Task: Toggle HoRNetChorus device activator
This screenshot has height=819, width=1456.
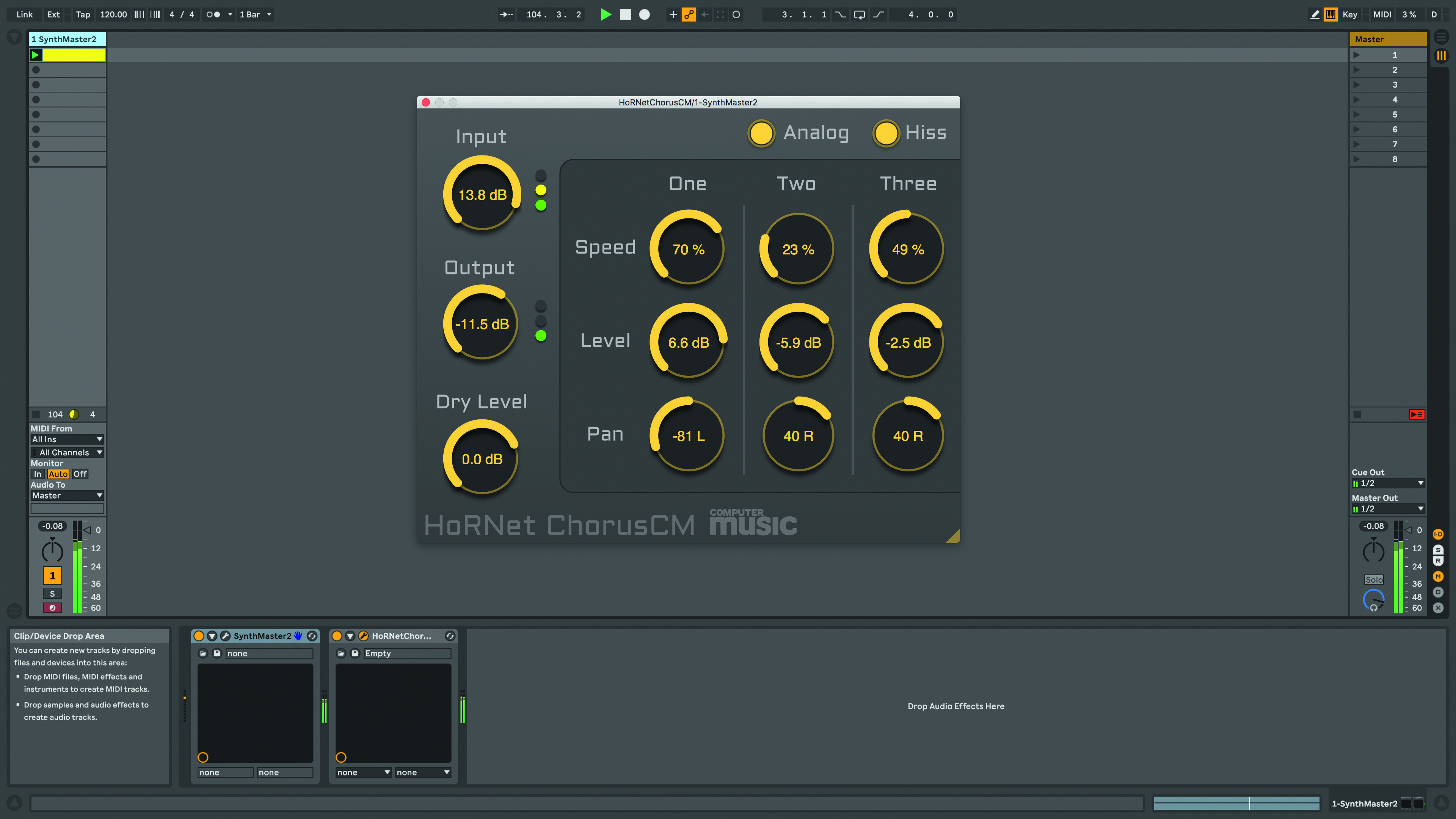Action: [337, 636]
